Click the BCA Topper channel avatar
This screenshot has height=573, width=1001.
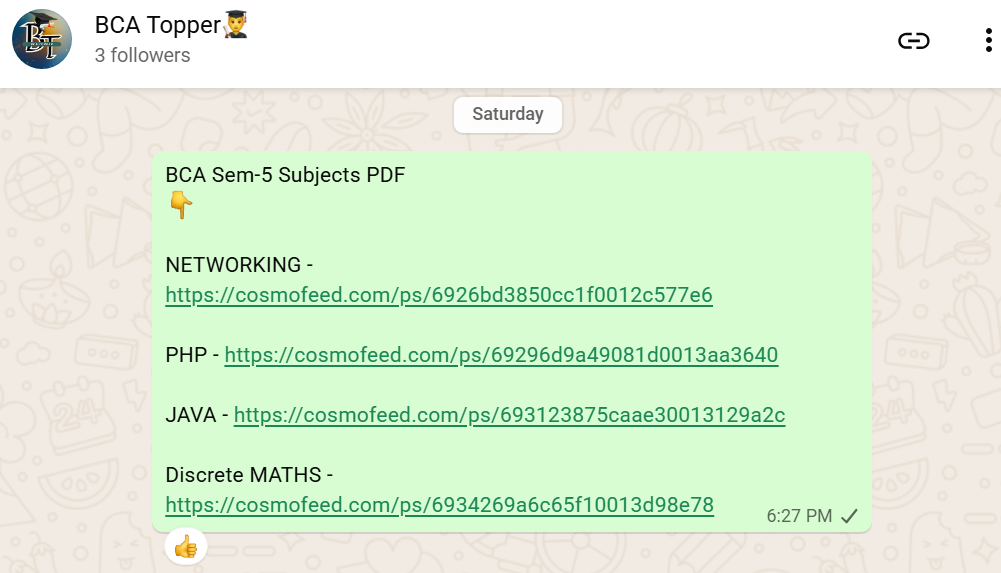tap(42, 40)
